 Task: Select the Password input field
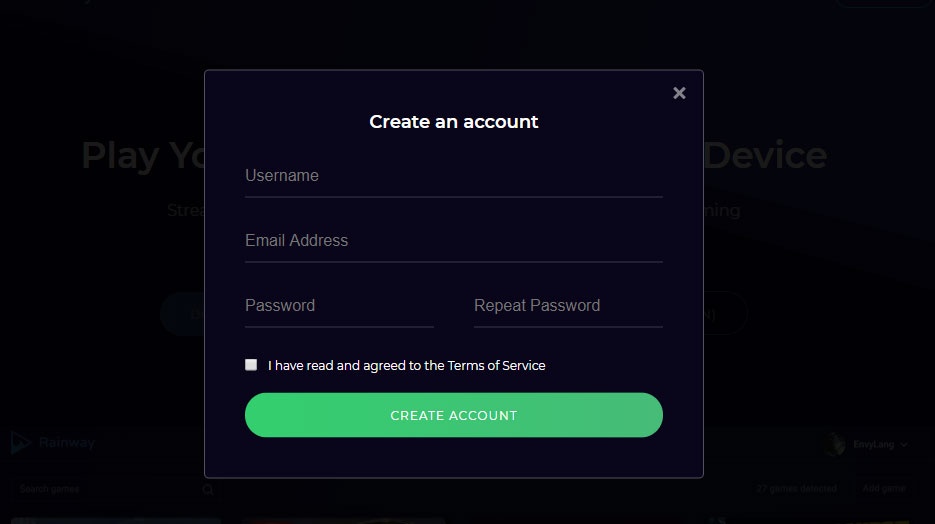tap(339, 306)
